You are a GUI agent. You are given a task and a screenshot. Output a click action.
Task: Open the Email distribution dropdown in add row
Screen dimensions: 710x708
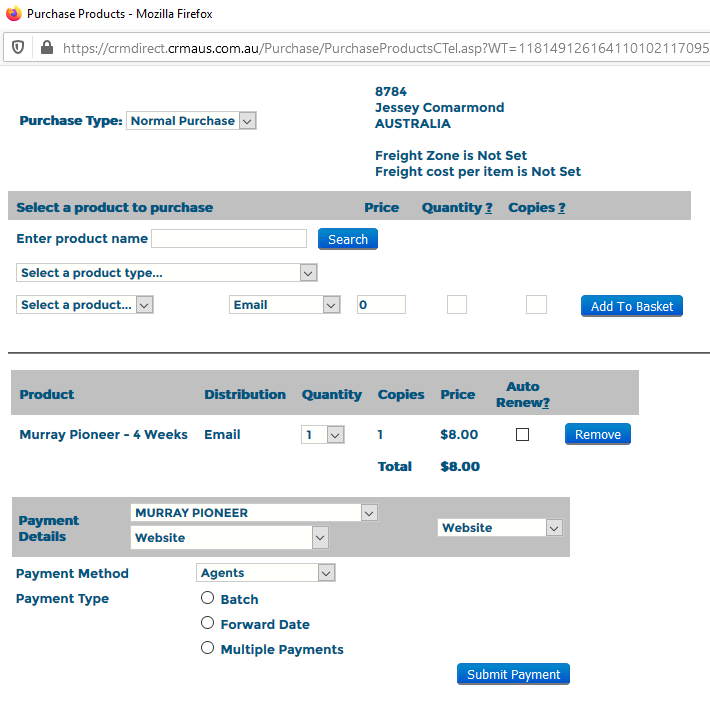tap(284, 305)
